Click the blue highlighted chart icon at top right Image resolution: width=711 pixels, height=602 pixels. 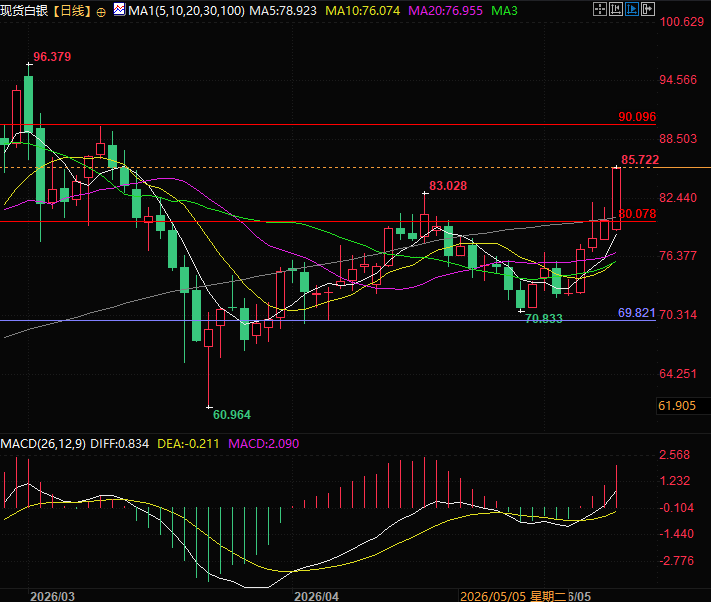pos(631,9)
